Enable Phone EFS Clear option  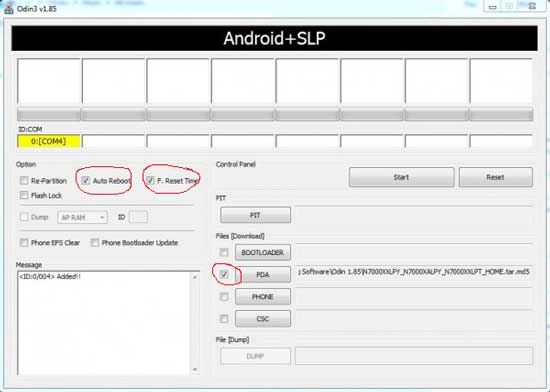click(x=24, y=242)
